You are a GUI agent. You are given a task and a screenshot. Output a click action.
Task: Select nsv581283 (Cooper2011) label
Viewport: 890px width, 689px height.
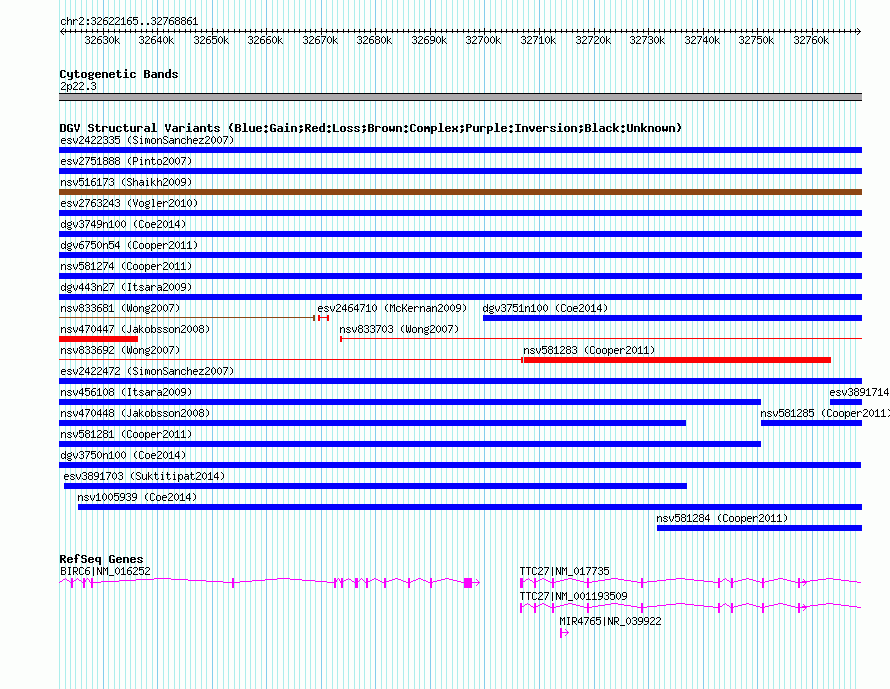(589, 350)
